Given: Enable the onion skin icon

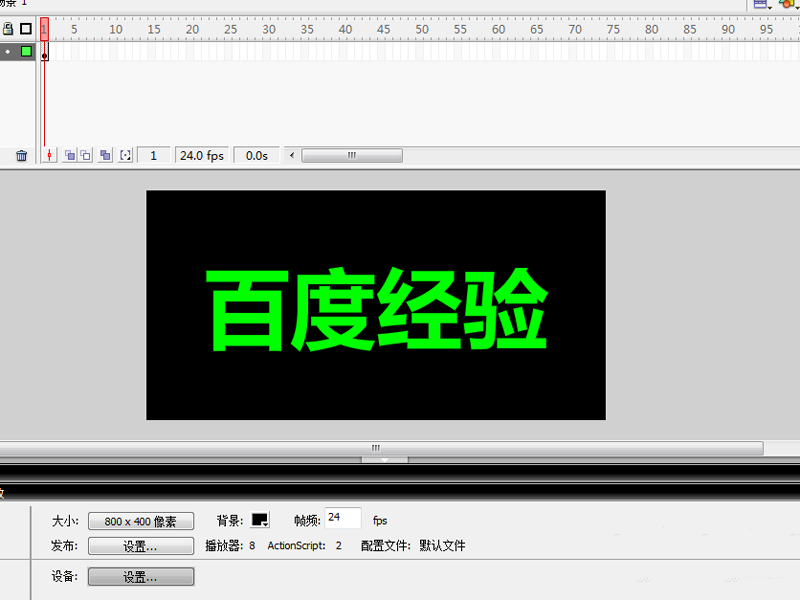Looking at the screenshot, I should pos(70,156).
